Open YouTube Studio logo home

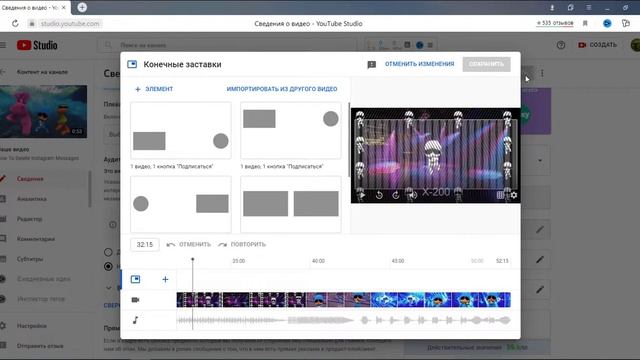pyautogui.click(x=37, y=45)
